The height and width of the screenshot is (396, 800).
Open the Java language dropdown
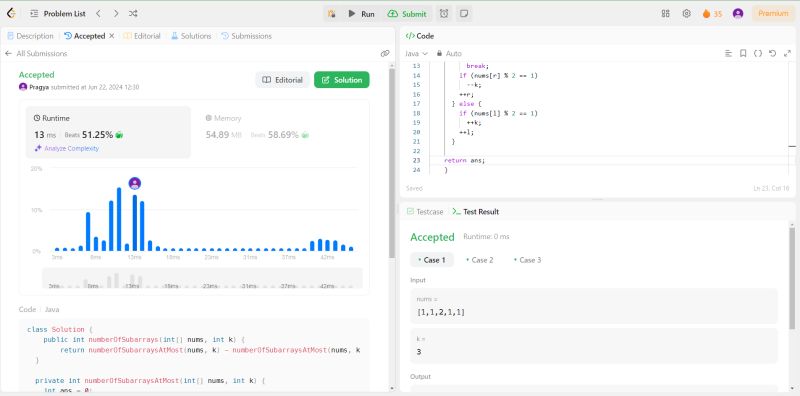pos(416,54)
